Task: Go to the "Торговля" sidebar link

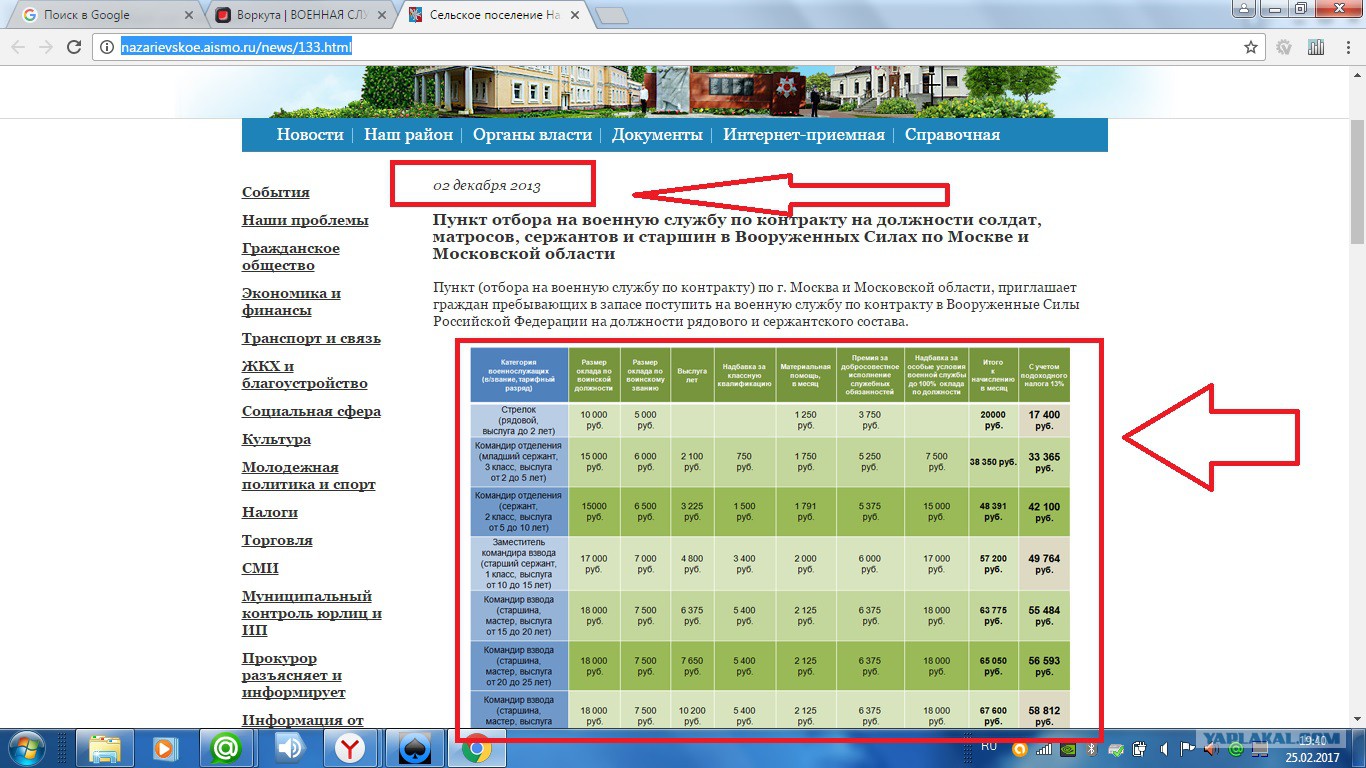Action: [277, 540]
